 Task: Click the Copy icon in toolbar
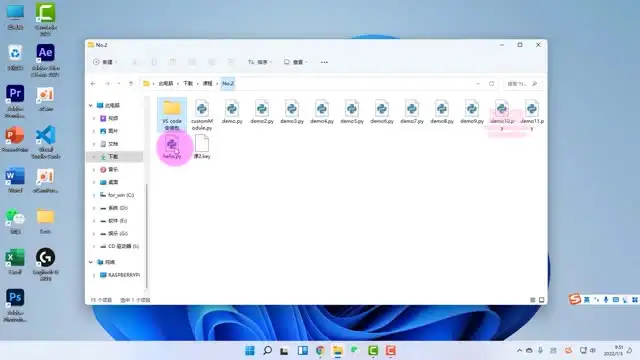coord(154,62)
